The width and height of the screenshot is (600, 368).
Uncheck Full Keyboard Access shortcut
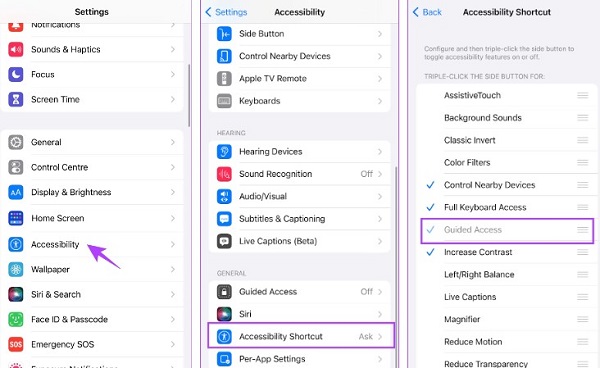pos(430,207)
